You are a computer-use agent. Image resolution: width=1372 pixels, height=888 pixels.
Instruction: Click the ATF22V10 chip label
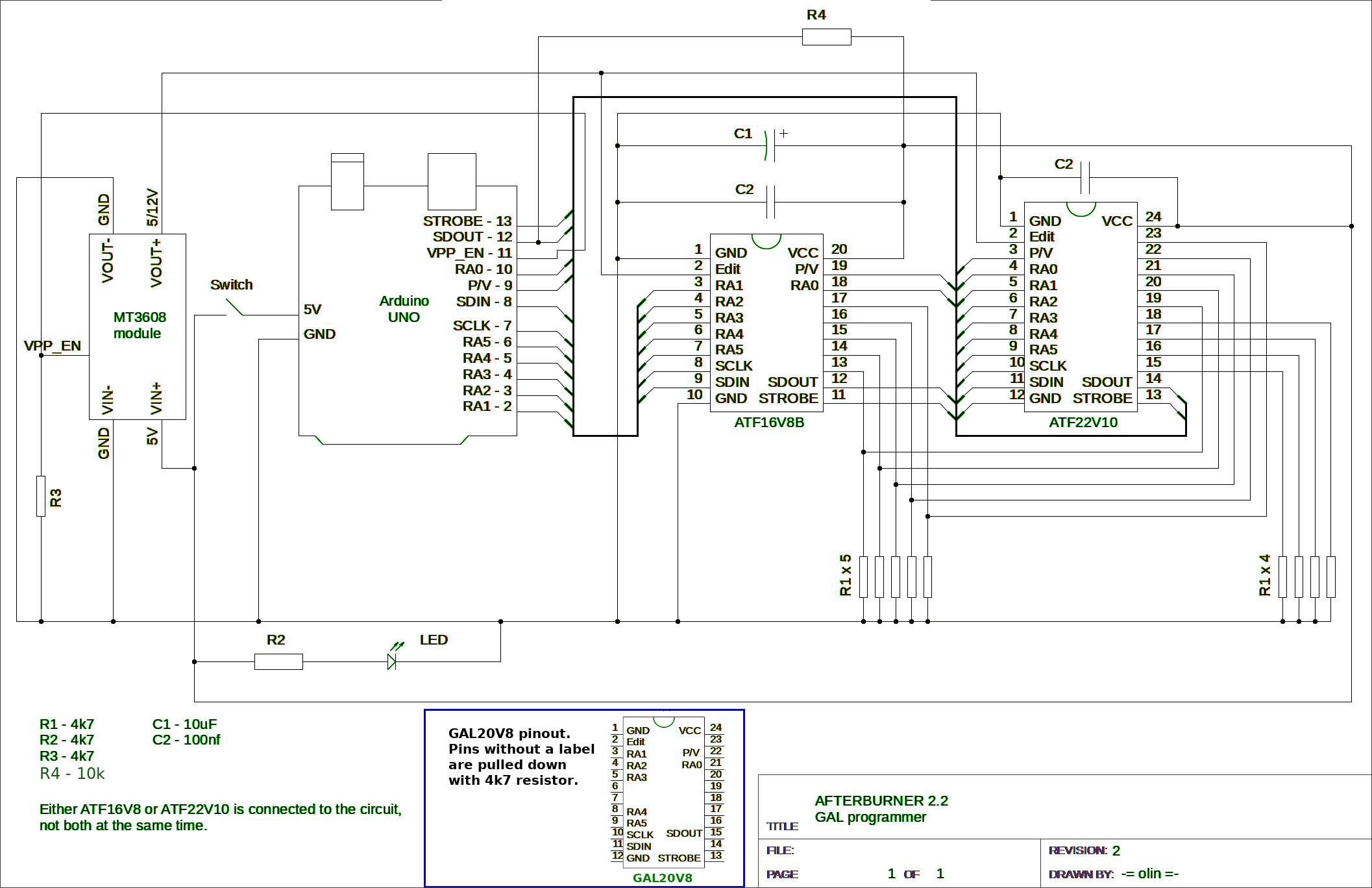pyautogui.click(x=1083, y=423)
